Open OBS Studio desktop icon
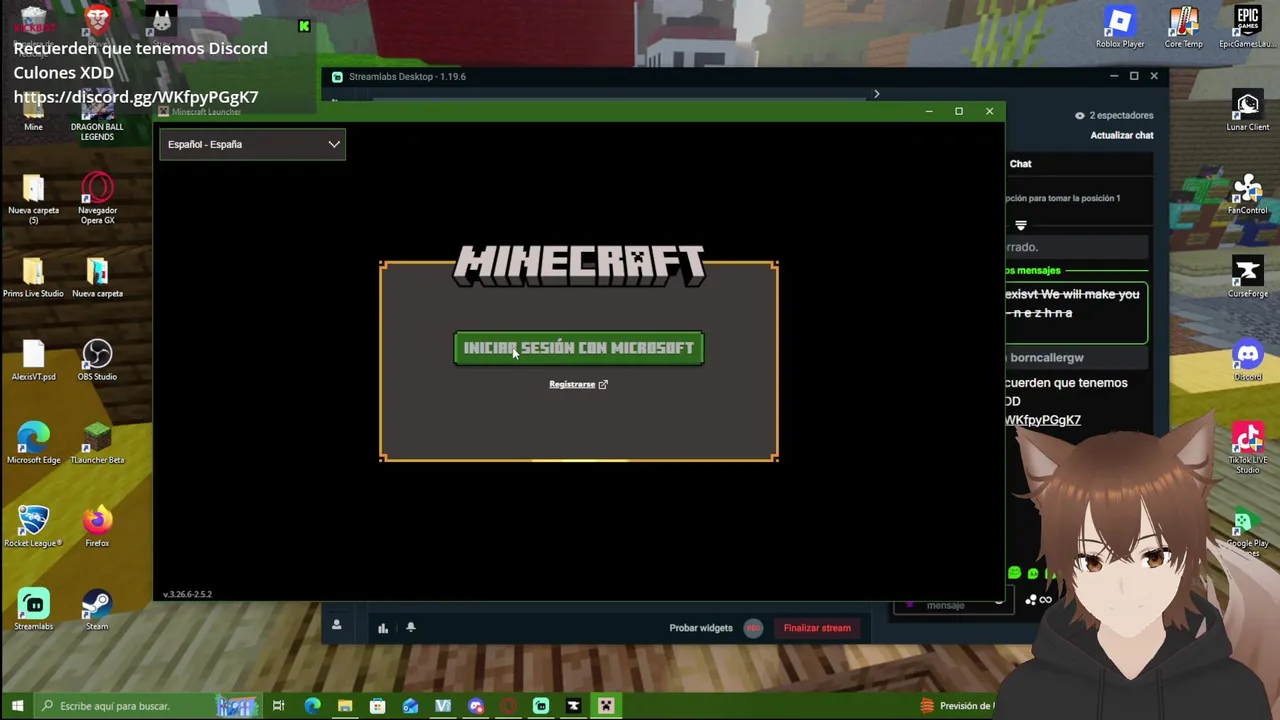 (x=97, y=360)
